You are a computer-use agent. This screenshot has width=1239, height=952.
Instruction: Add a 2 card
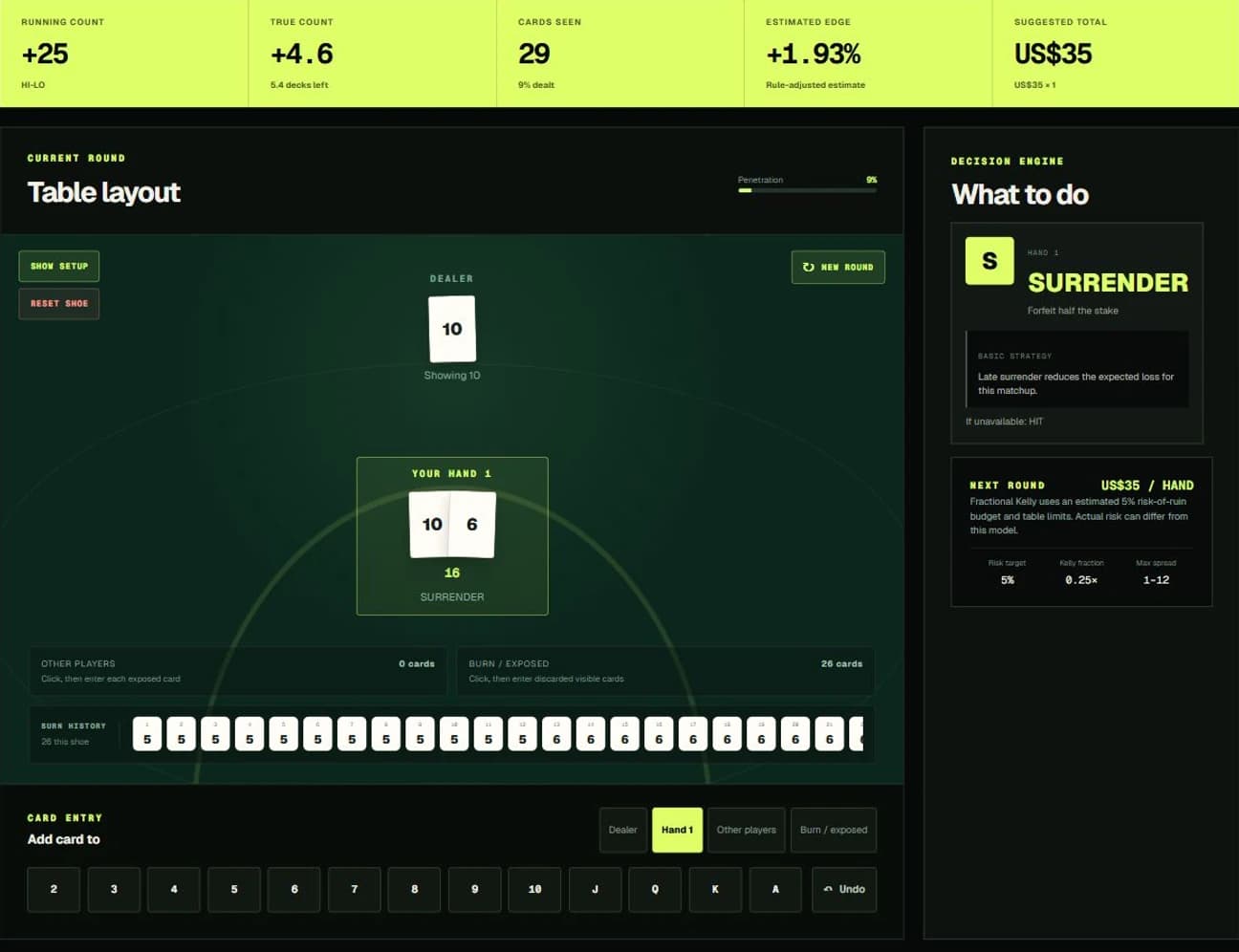pyautogui.click(x=54, y=889)
